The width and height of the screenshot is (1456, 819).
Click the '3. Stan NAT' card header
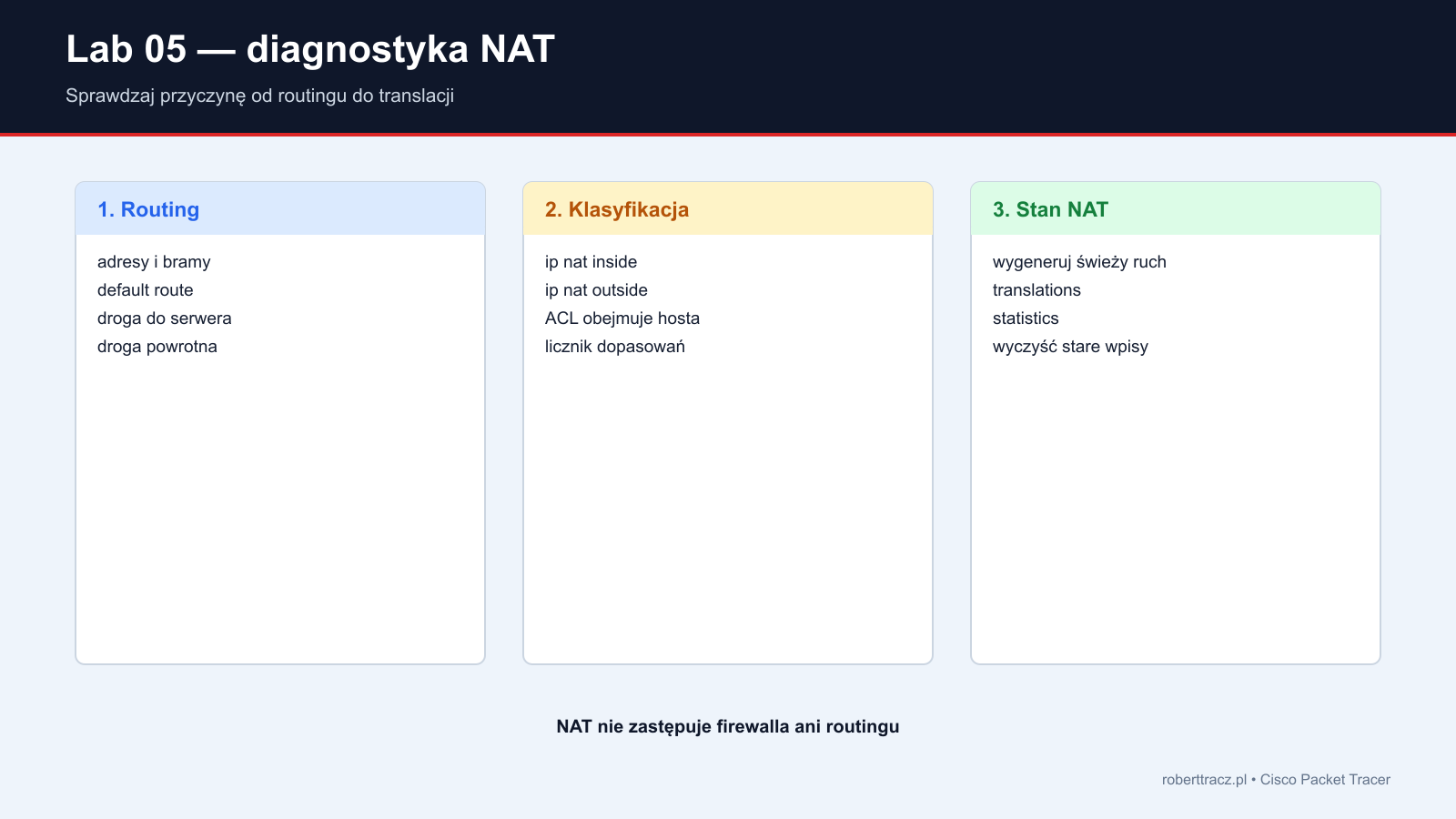[1176, 209]
